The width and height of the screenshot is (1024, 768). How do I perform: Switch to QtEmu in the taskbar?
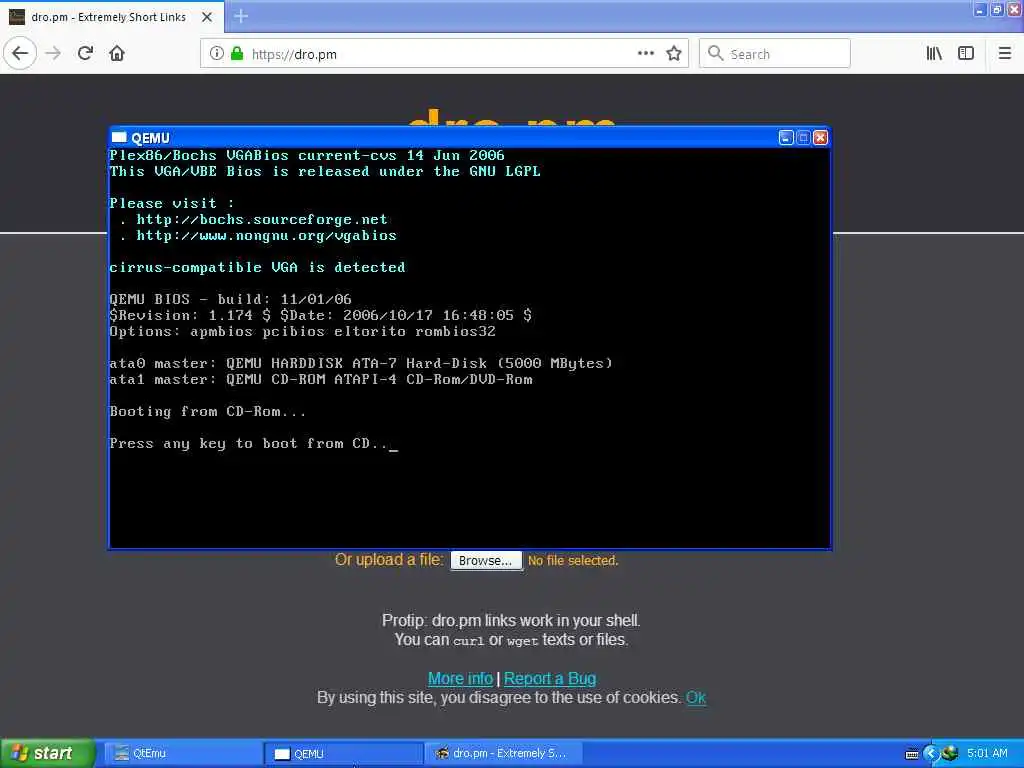[x=183, y=754]
